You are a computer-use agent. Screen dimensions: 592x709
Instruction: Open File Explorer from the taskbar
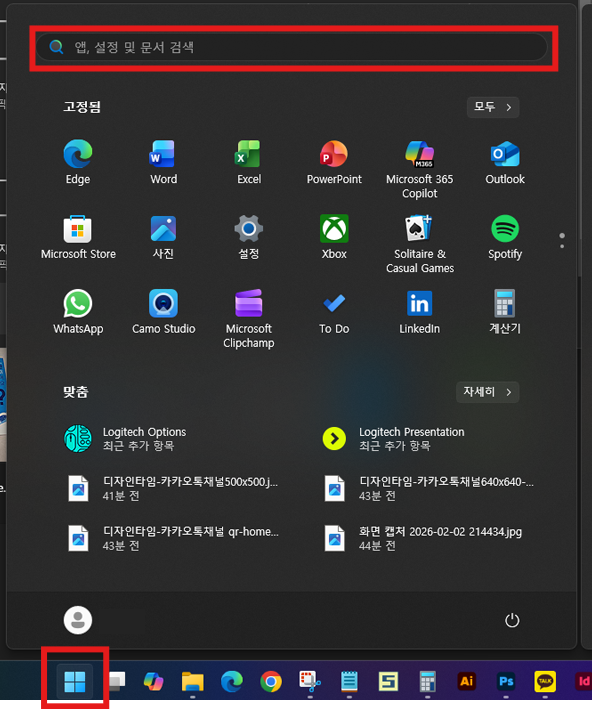click(193, 681)
